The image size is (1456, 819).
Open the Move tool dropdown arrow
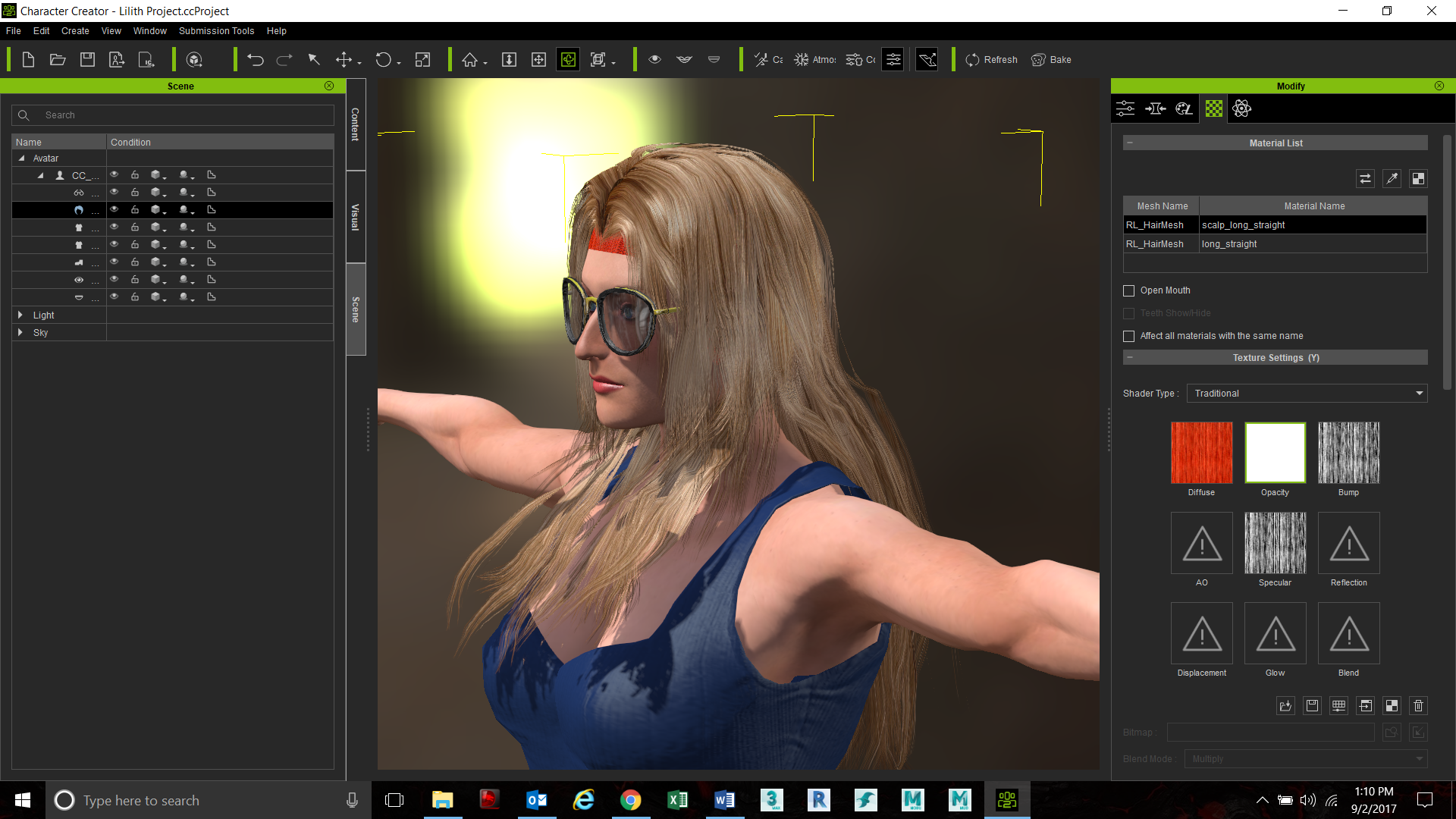(359, 63)
